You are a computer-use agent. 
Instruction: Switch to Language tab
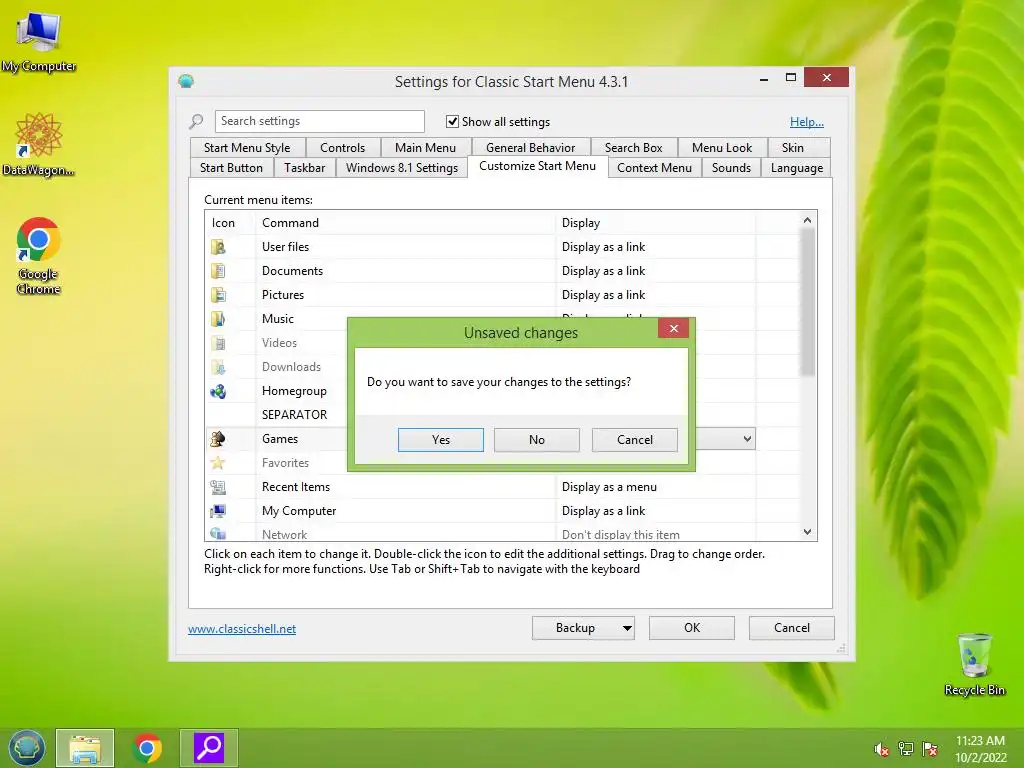797,168
